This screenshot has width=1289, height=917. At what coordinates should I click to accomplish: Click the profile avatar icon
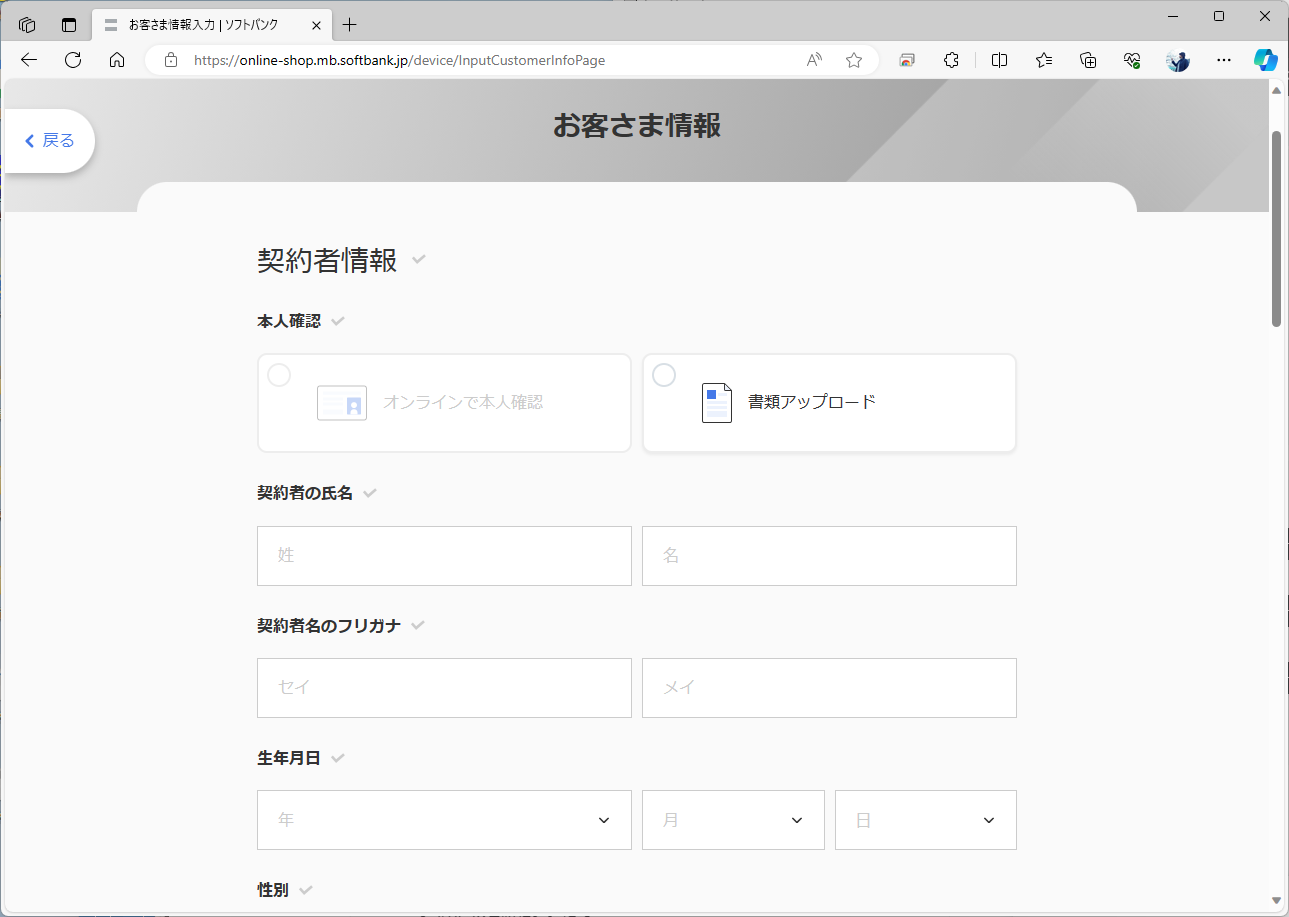click(x=1177, y=60)
